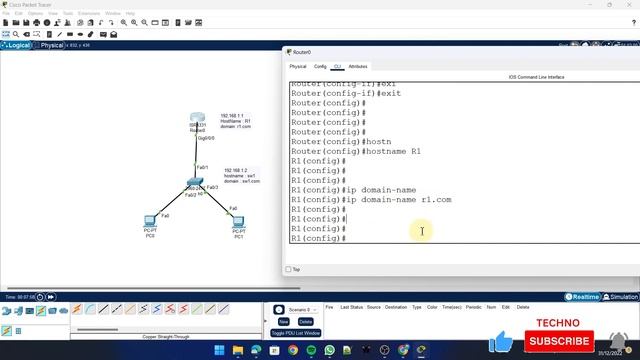Screen dimensions: 640x360
Task: Select the Draw Rectangle tool
Action: (x=70, y=34)
